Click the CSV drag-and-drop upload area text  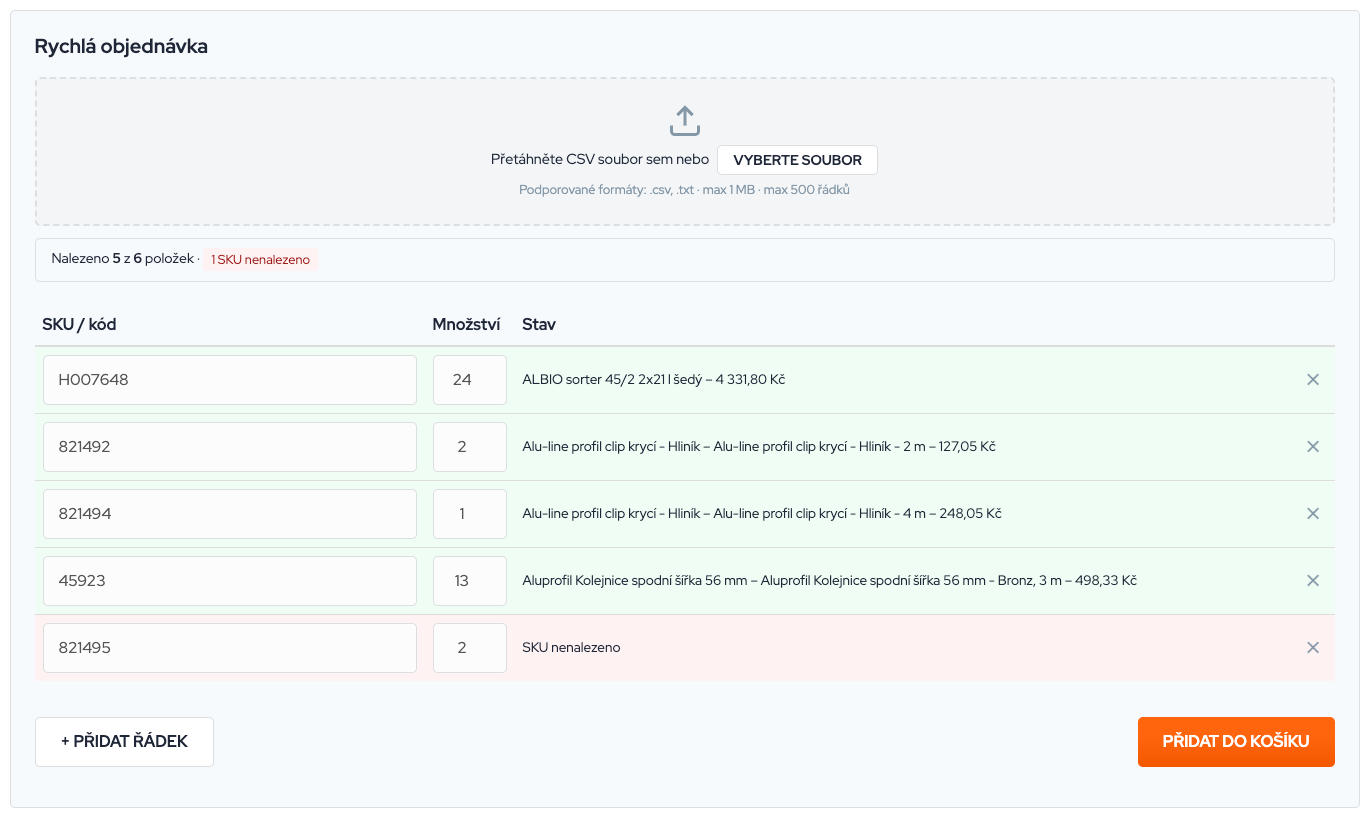click(599, 160)
